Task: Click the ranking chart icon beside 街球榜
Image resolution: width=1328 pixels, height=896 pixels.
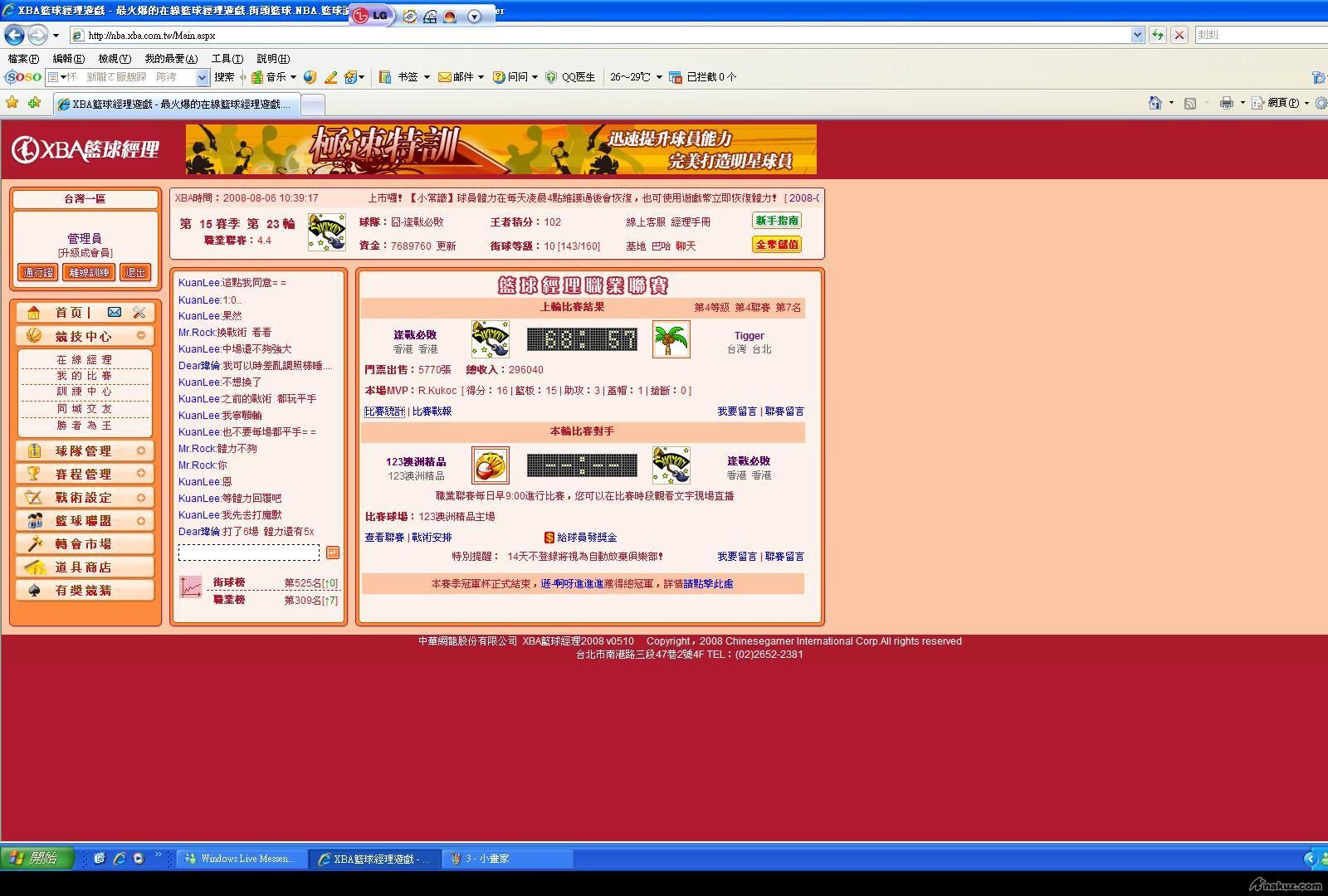Action: pos(191,587)
